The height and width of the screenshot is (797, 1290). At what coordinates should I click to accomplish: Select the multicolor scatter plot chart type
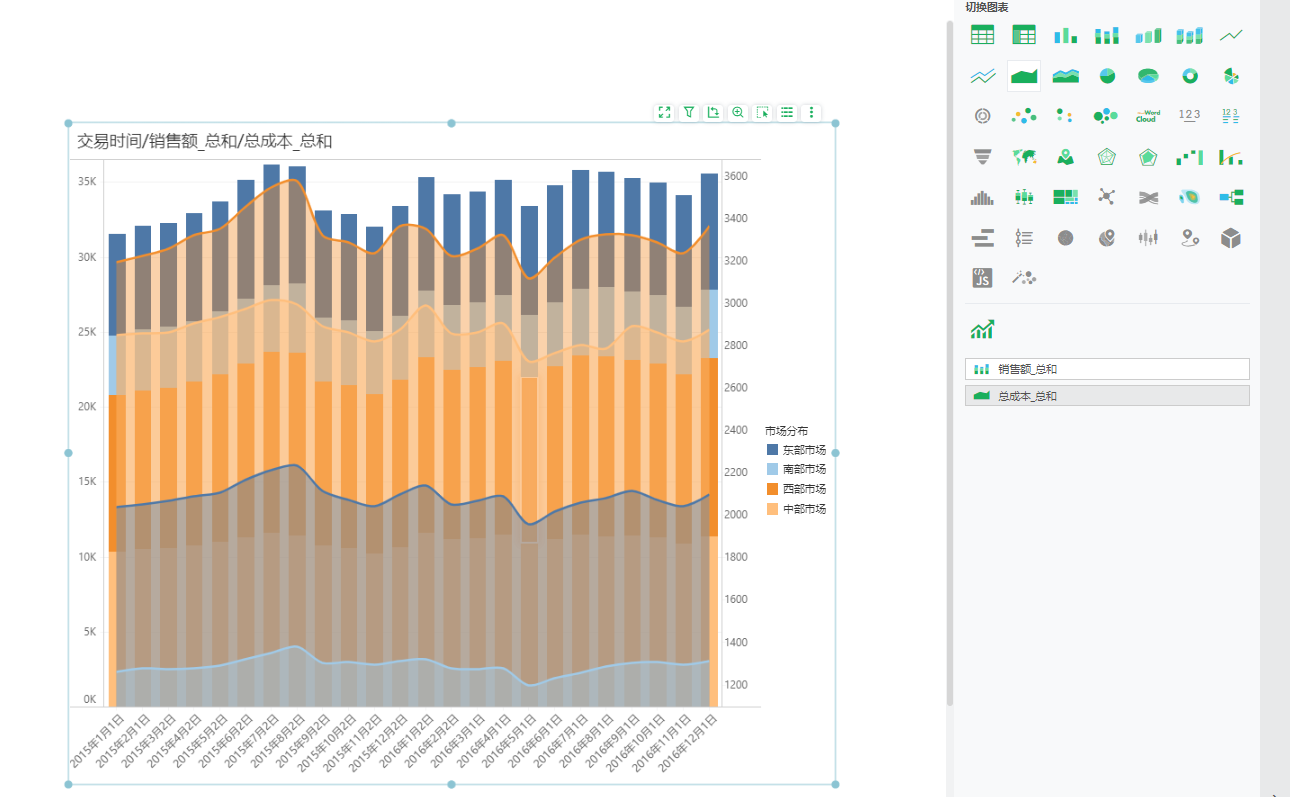click(x=1024, y=116)
